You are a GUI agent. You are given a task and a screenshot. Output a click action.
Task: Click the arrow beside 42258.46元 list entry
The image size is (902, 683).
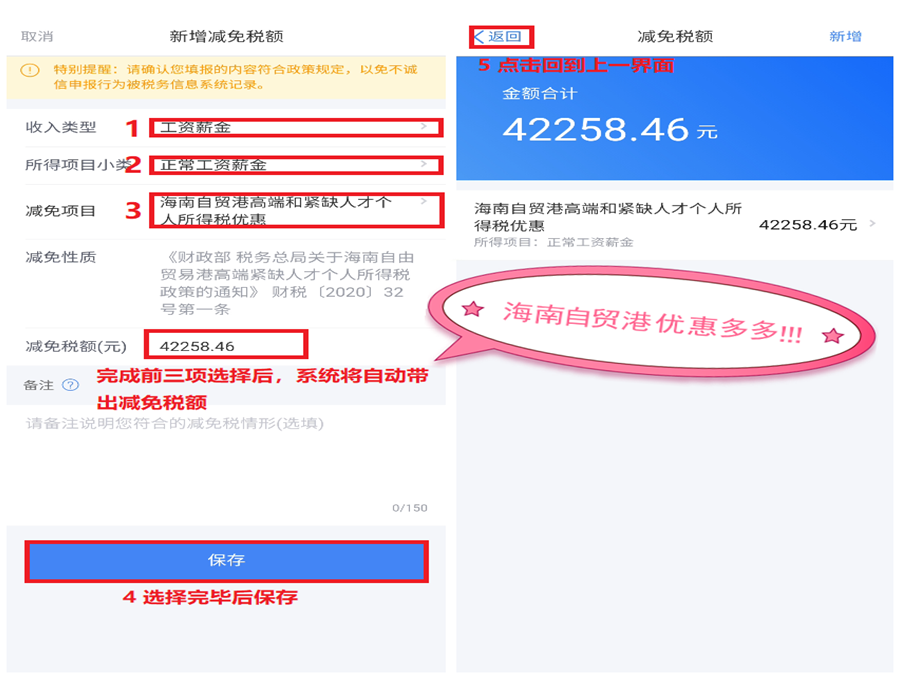point(873,223)
